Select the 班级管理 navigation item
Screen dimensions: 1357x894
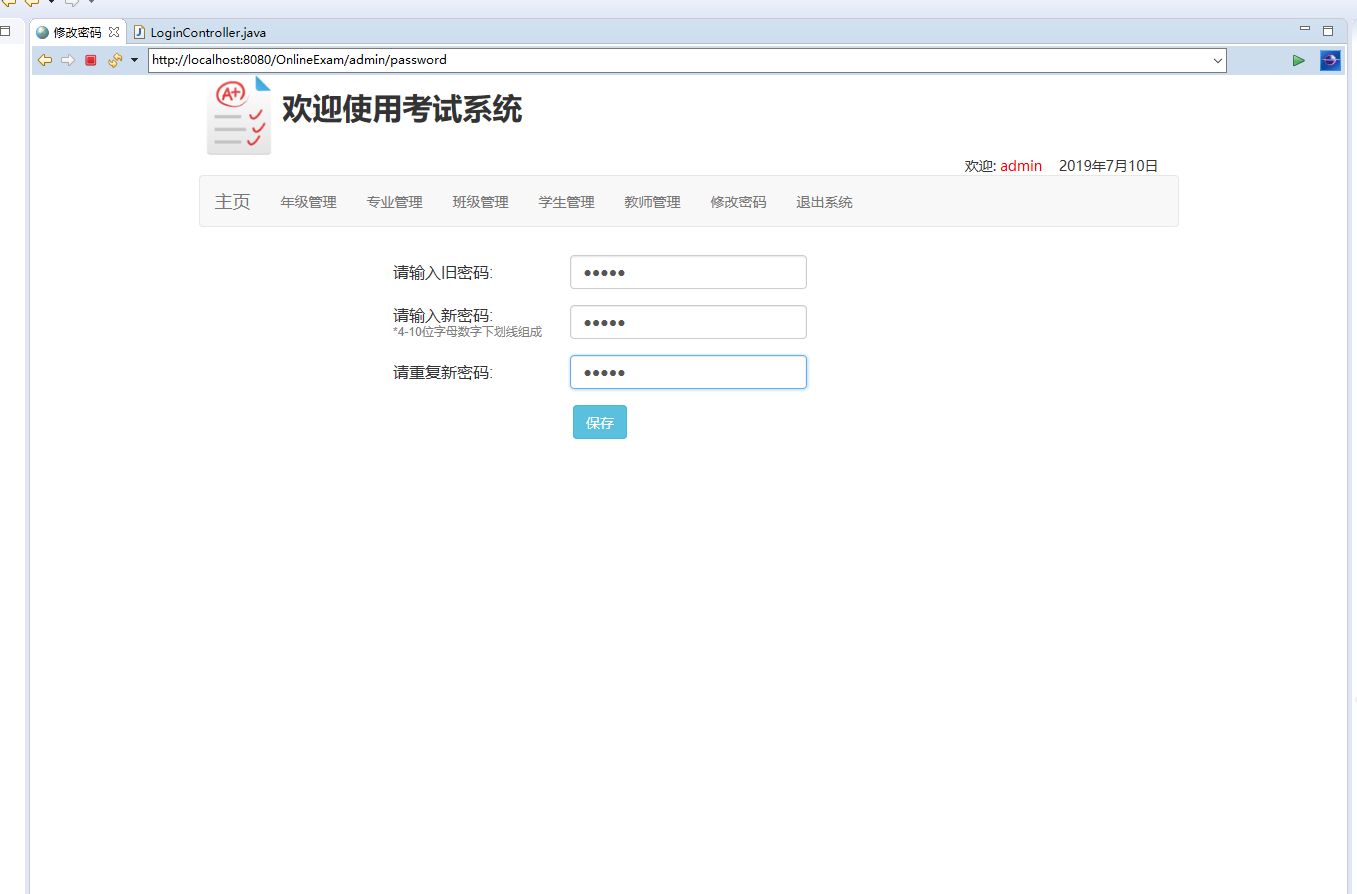pyautogui.click(x=480, y=201)
